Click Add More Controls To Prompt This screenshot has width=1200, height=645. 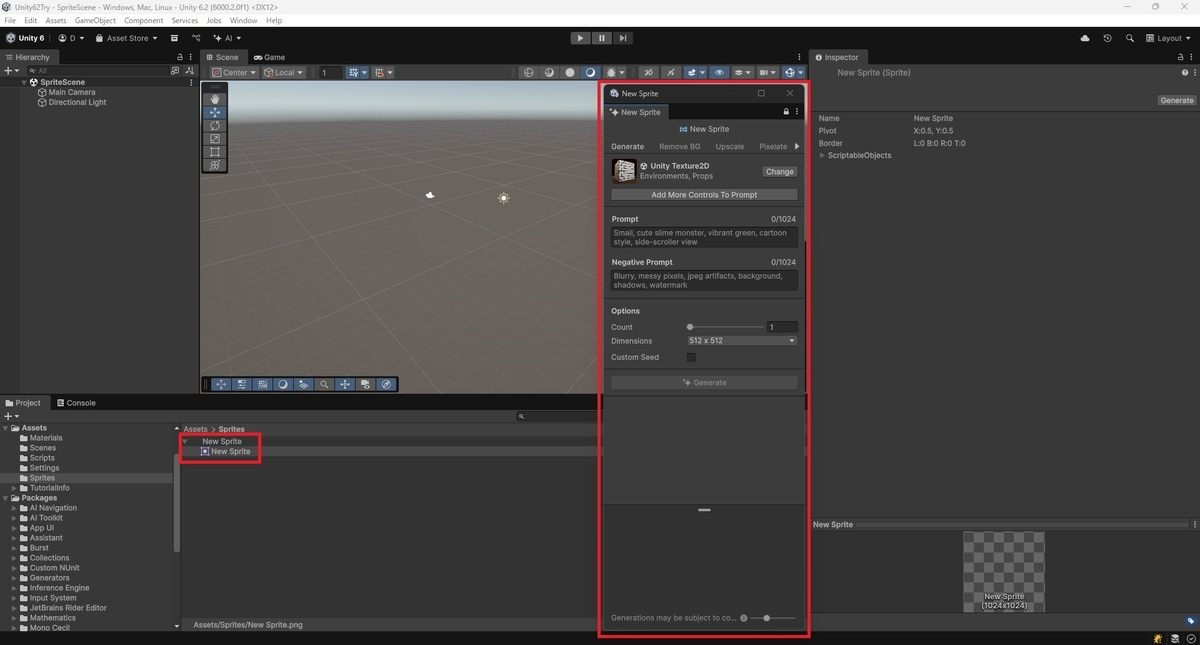[x=704, y=195]
